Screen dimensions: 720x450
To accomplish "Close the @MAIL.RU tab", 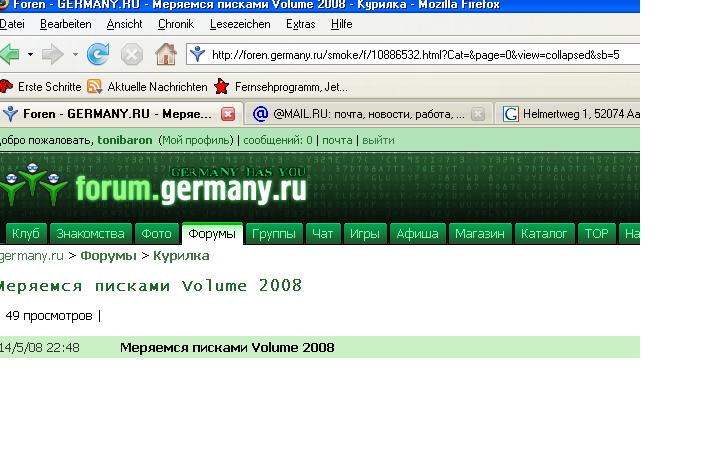I will 478,114.
